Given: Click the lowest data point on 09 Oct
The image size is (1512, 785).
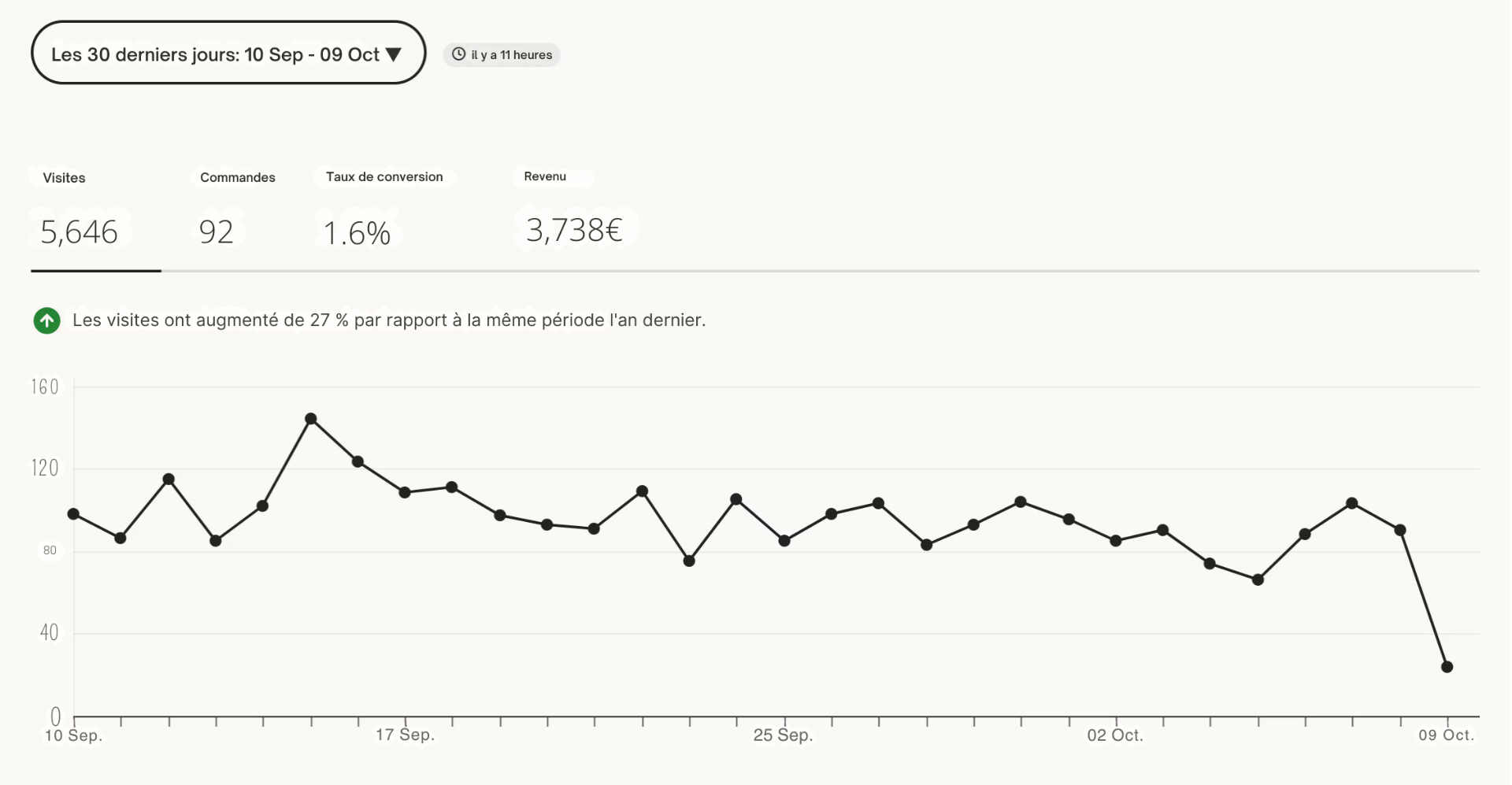Looking at the screenshot, I should [x=1447, y=666].
